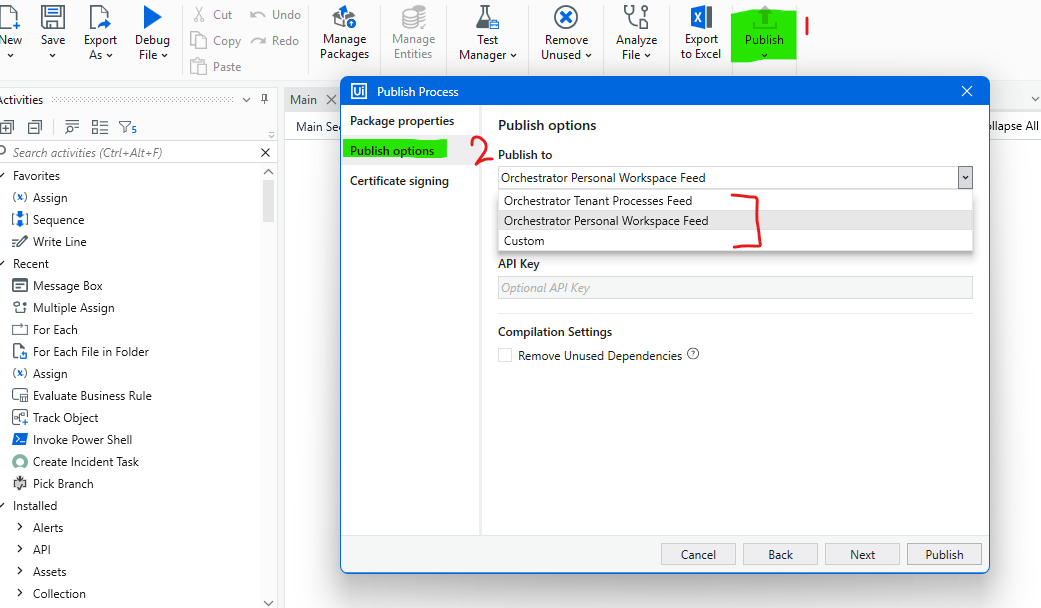Toggle the activities filter with 5 filters
The width and height of the screenshot is (1041, 608).
coord(126,127)
